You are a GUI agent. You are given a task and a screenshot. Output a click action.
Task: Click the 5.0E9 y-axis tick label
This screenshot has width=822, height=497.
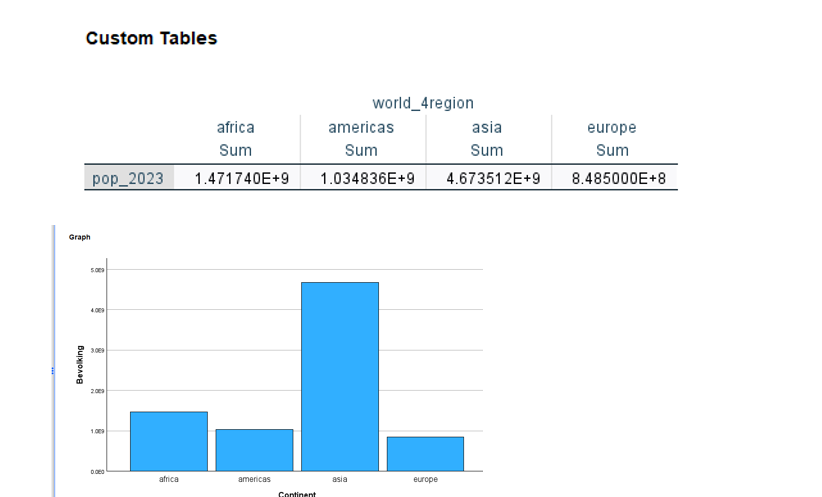point(97,270)
